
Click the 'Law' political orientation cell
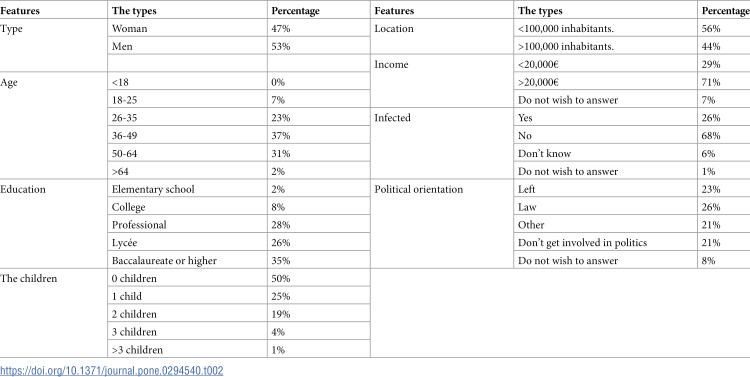coord(606,207)
